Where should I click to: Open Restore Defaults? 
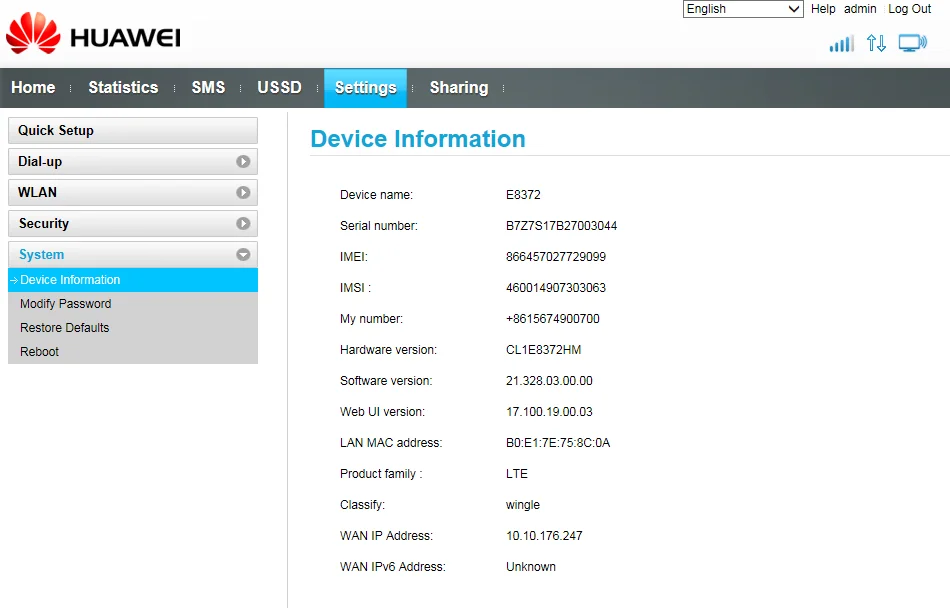pos(64,328)
